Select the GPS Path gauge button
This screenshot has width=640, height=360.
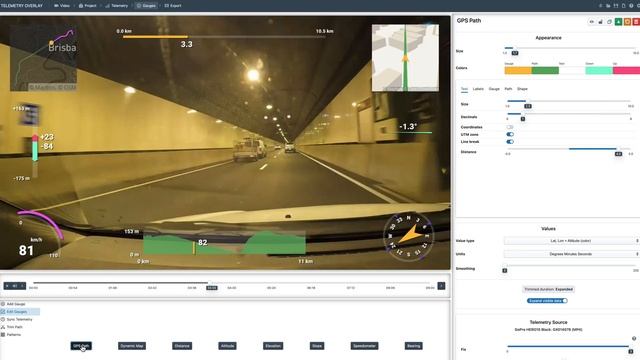pos(81,346)
